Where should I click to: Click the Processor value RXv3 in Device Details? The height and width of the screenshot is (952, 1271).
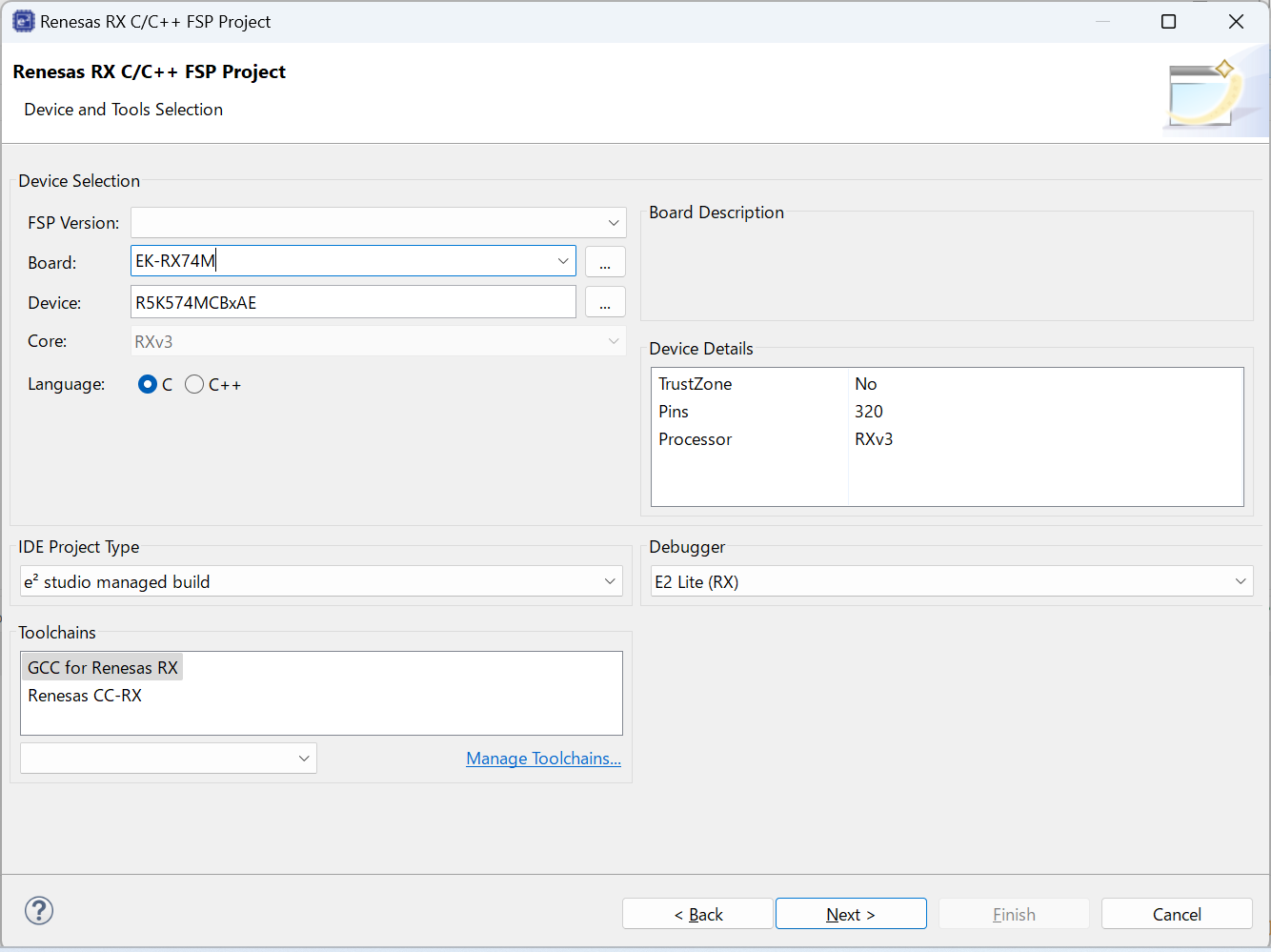(874, 439)
